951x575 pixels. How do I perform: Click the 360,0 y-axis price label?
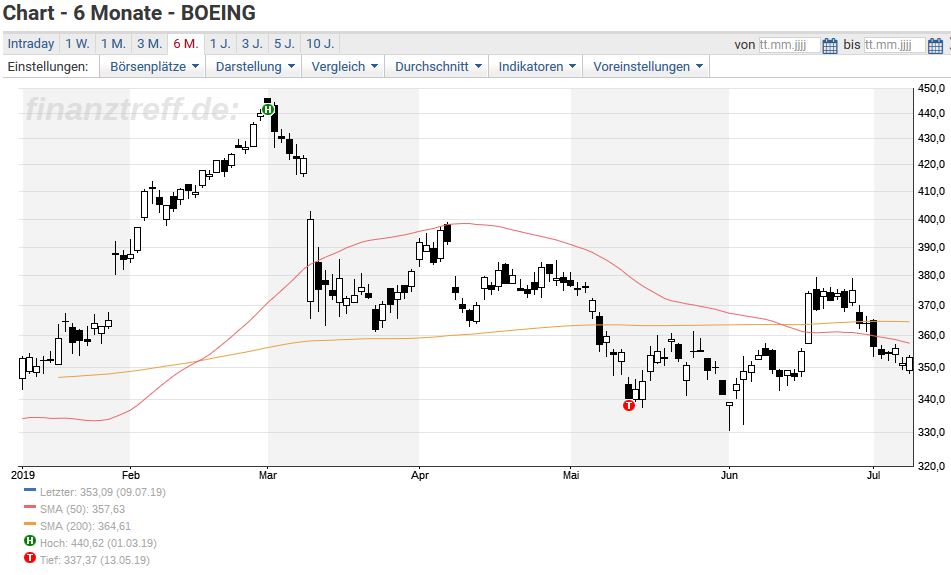pos(931,335)
